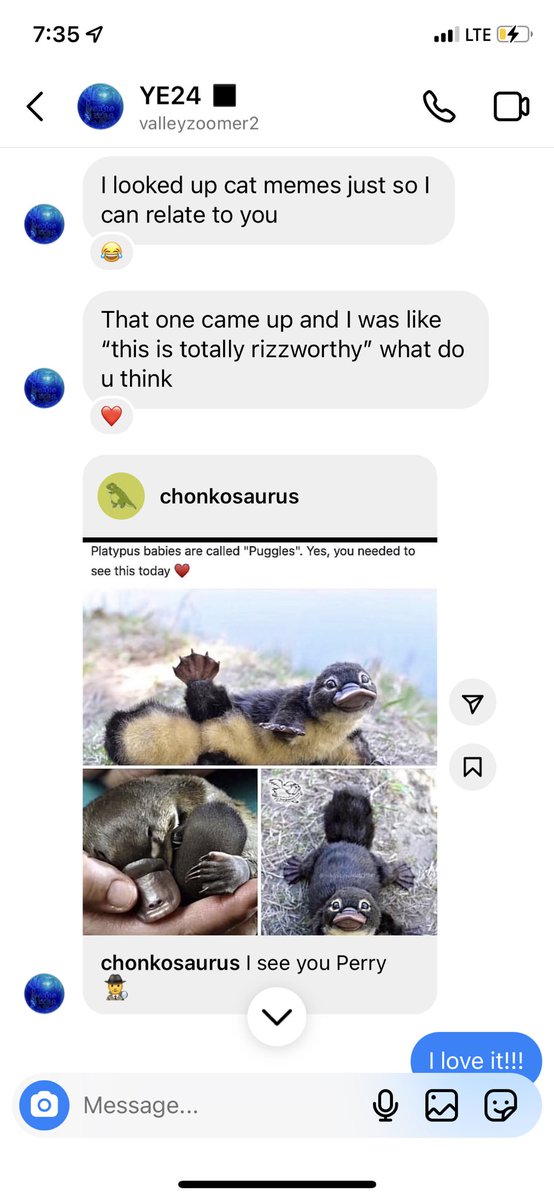Open the chonkosaurus account name on the shared post
Image resolution: width=554 pixels, height=1200 pixels.
pyautogui.click(x=229, y=496)
